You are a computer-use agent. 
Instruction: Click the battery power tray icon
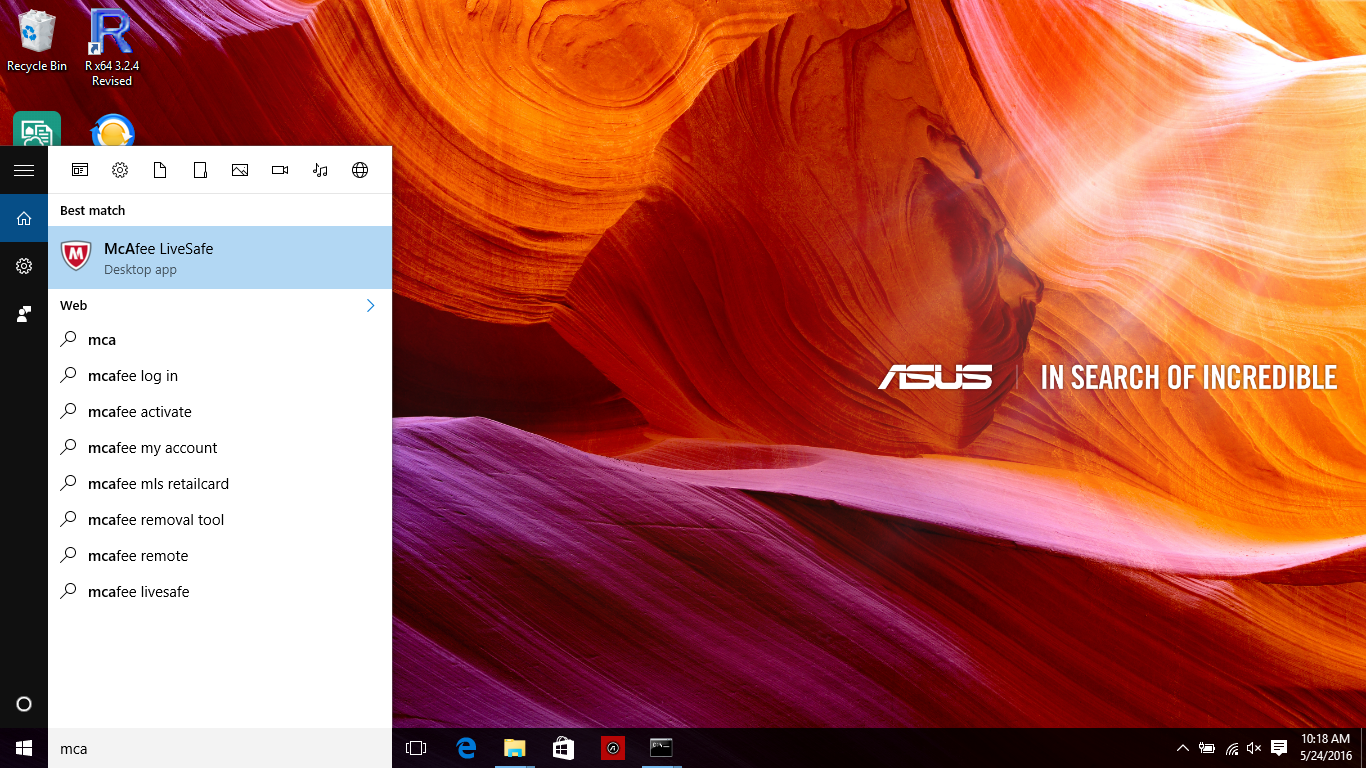pos(1207,748)
